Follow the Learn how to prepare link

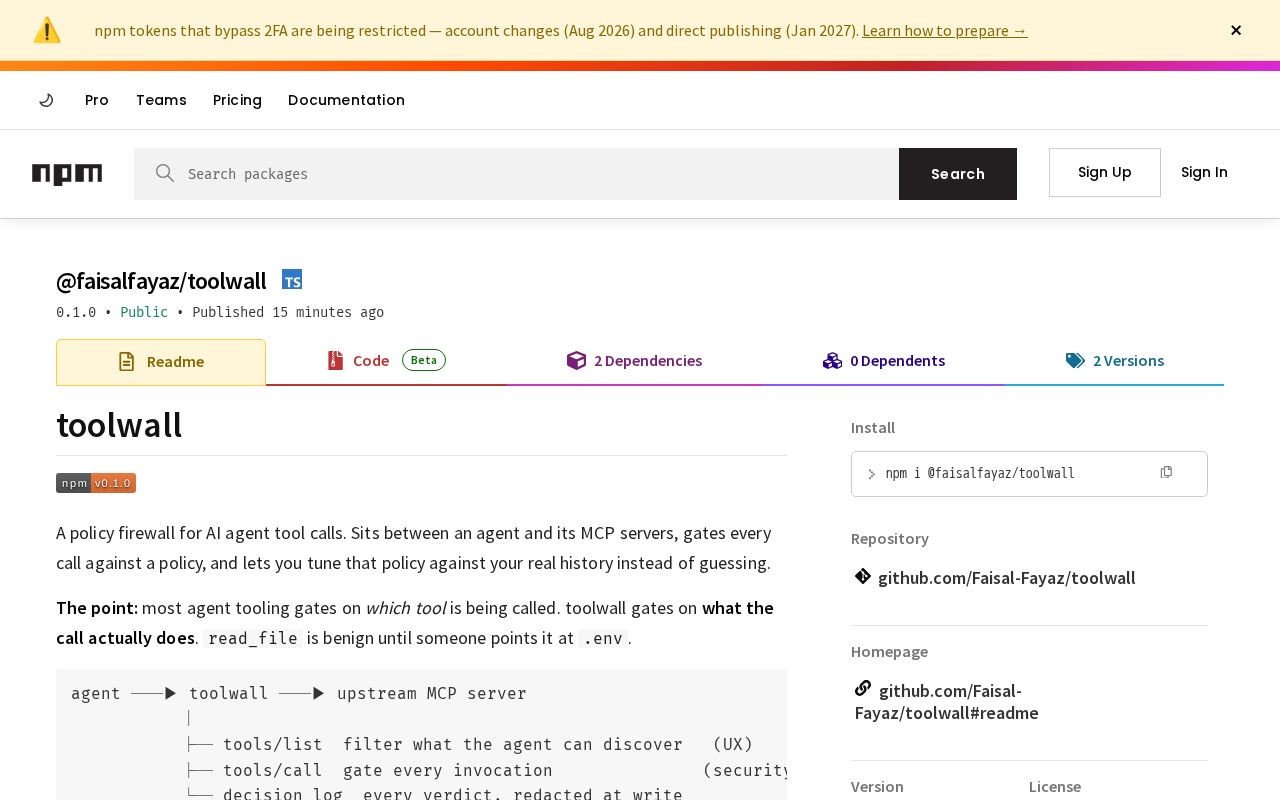point(945,30)
